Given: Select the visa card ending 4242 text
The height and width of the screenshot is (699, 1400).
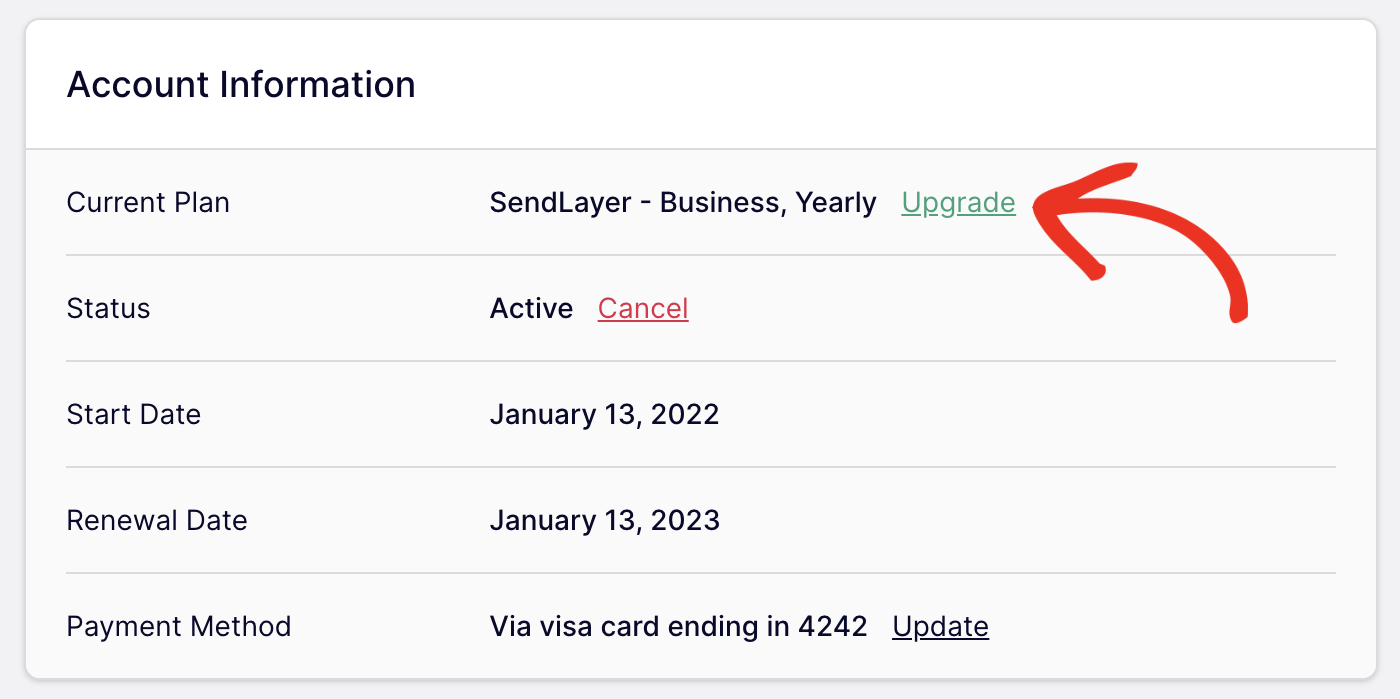Looking at the screenshot, I should [677, 626].
